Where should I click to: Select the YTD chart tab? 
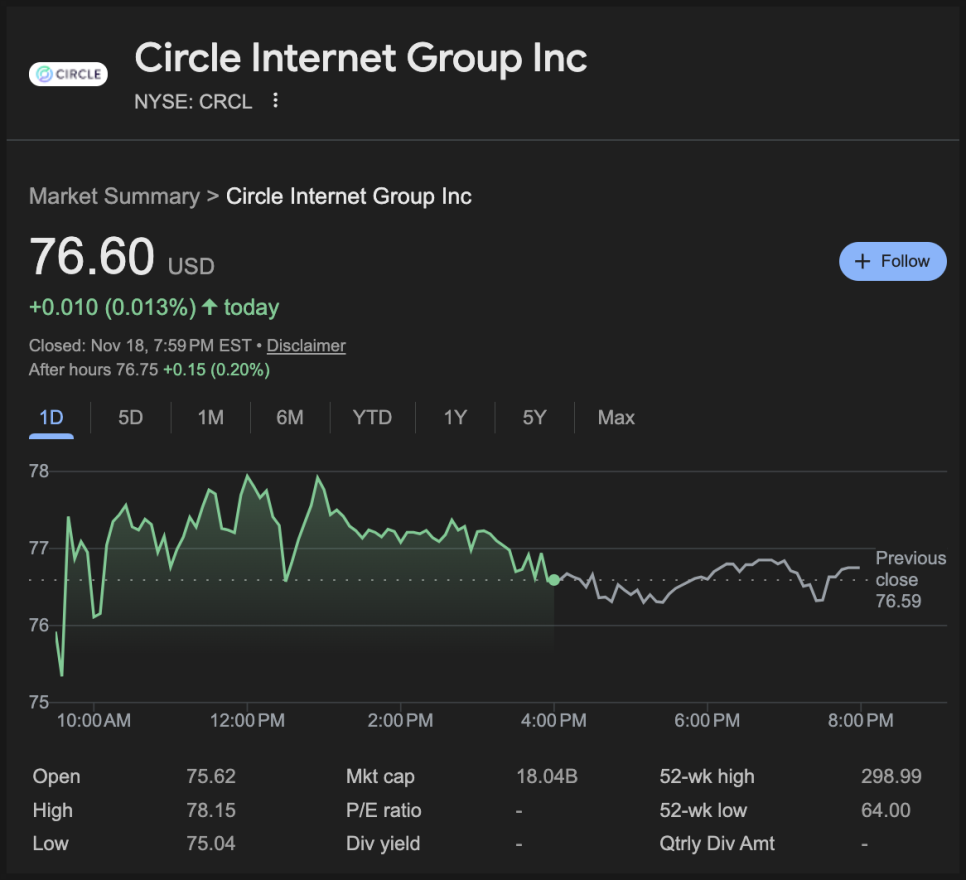point(372,418)
